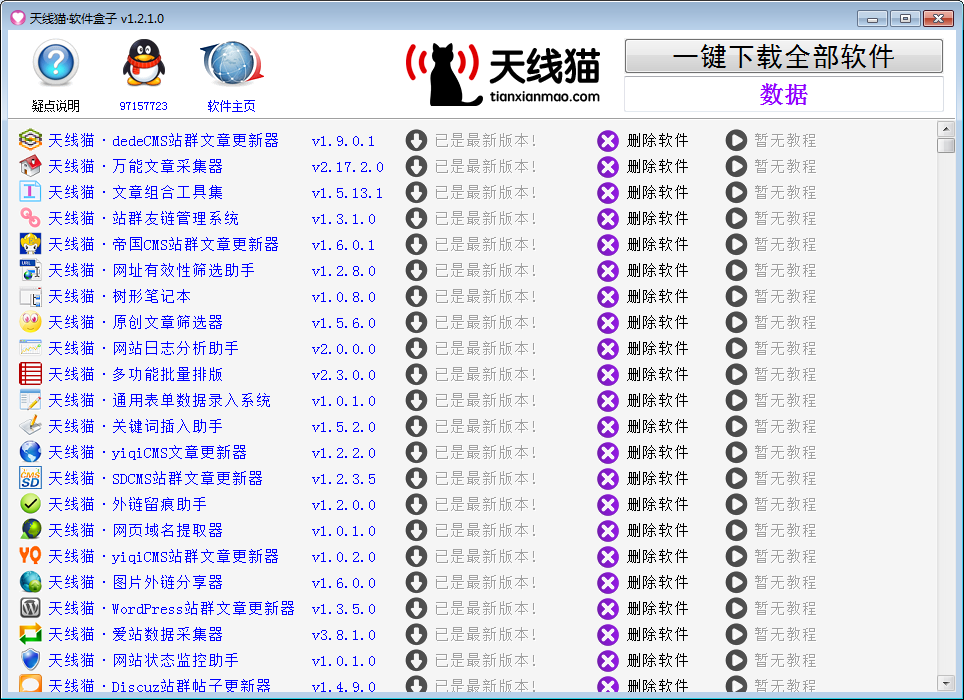Click the 外链留痕助手 green check icon
964x700 pixels.
(30, 504)
